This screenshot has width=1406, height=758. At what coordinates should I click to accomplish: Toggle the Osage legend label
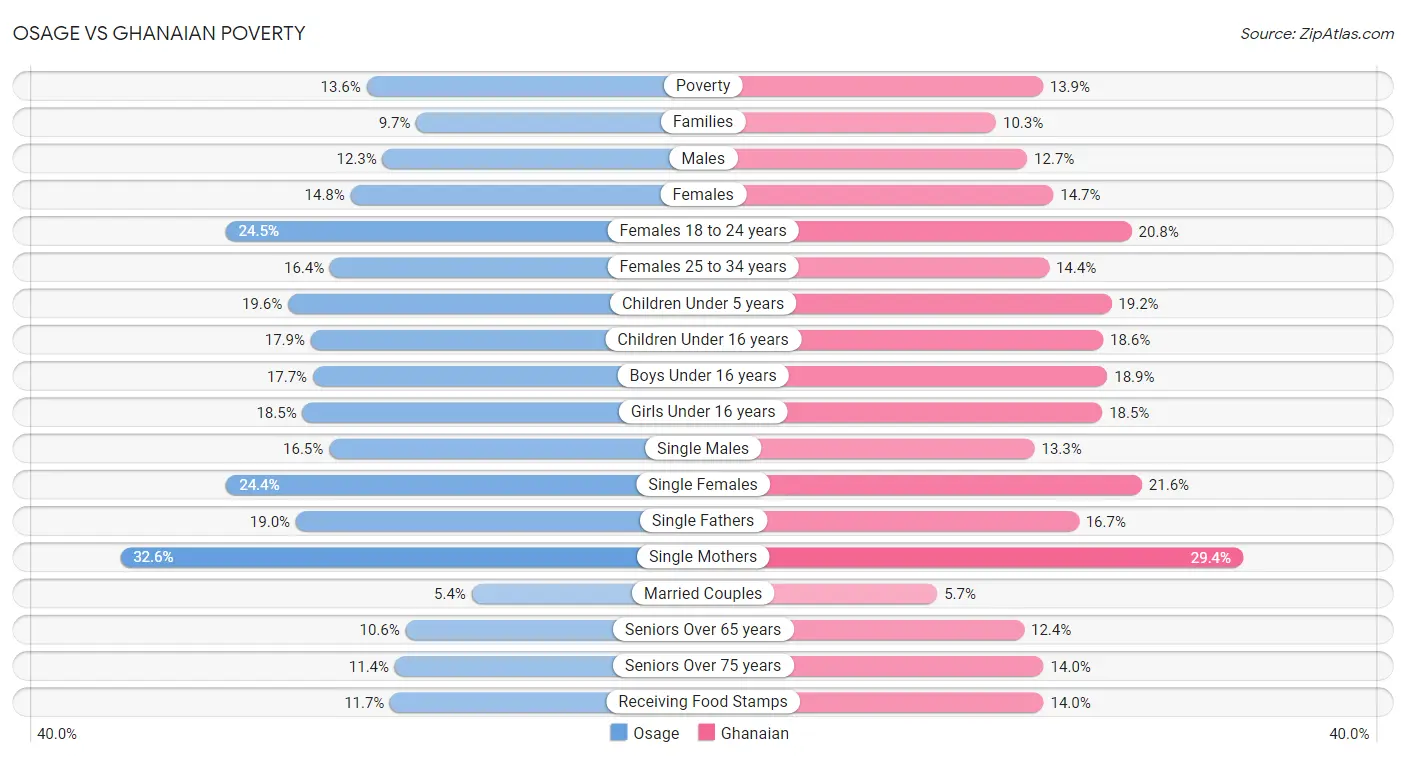(656, 733)
